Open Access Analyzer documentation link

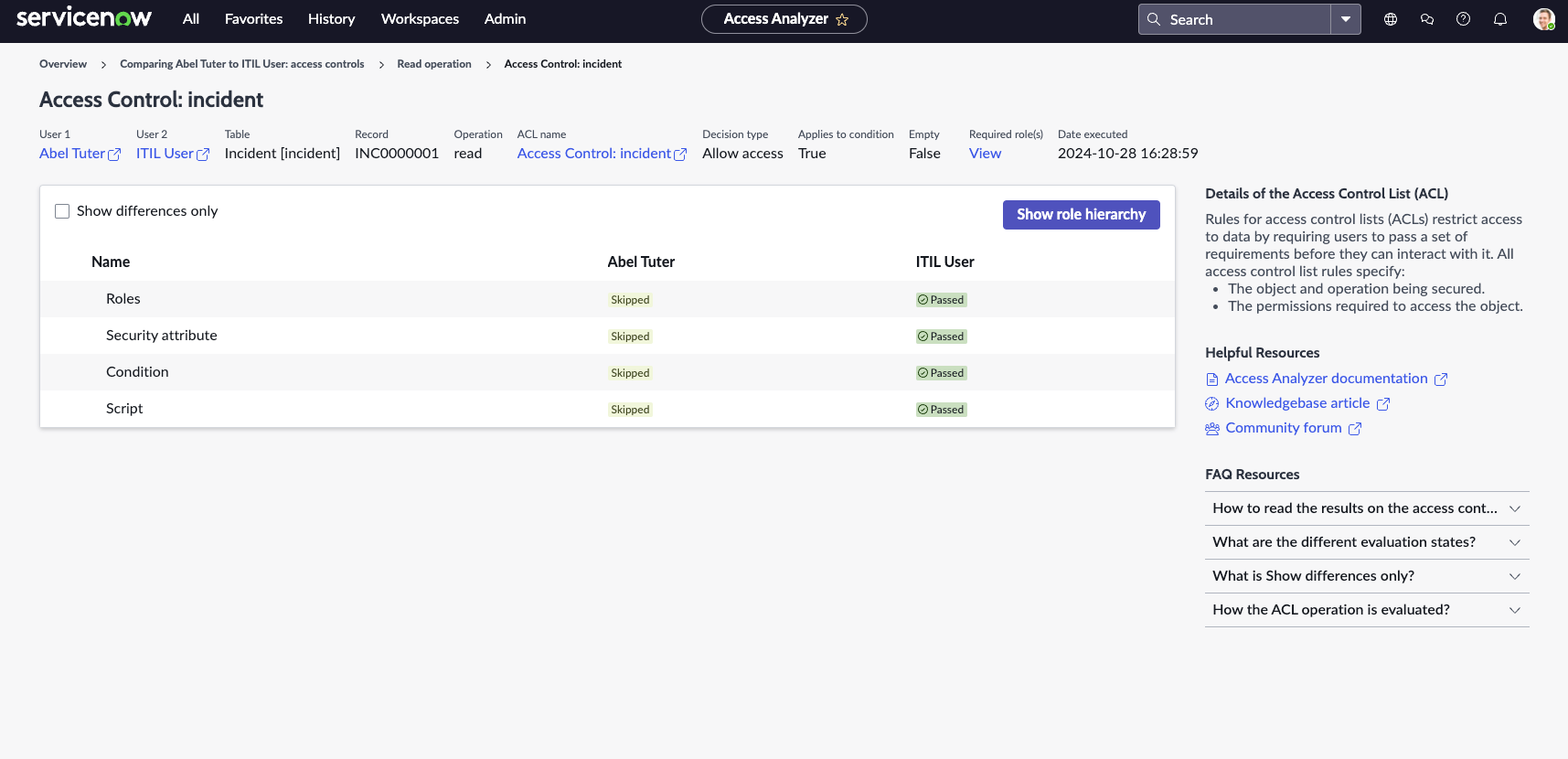(1327, 379)
